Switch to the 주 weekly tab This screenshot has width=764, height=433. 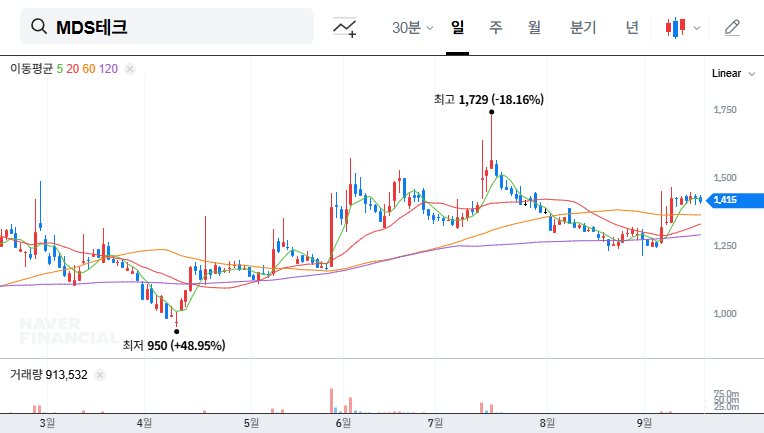pos(496,27)
